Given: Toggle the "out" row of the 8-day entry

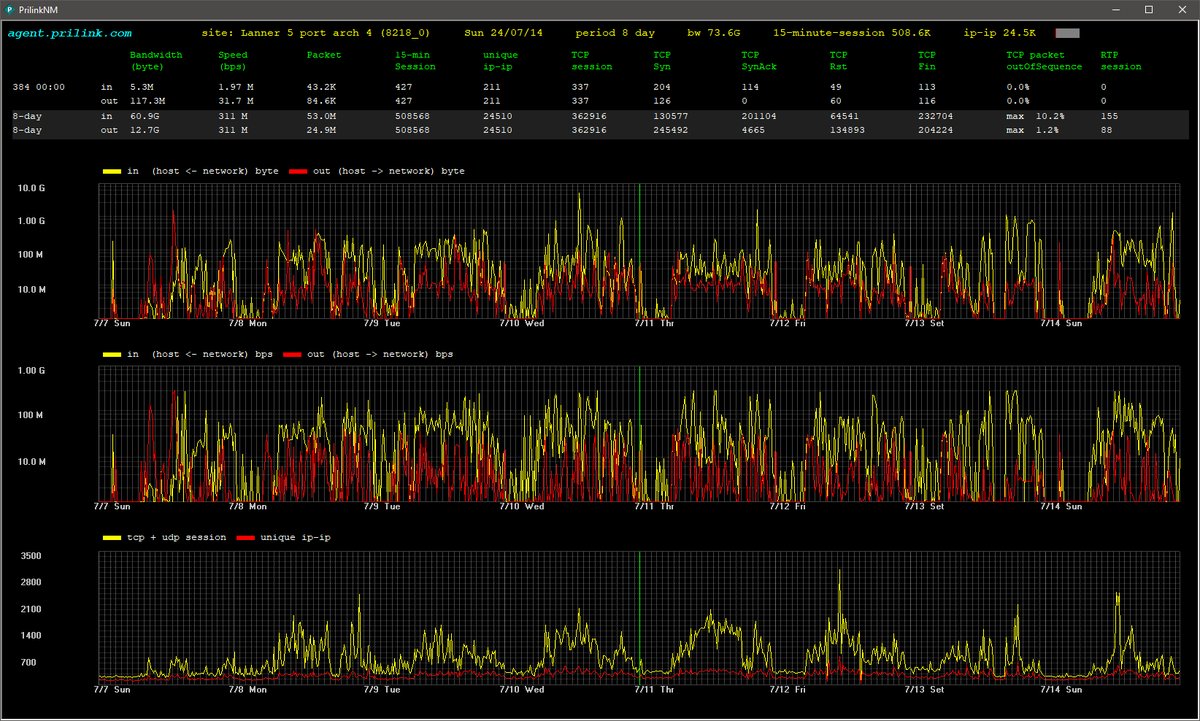Looking at the screenshot, I should tap(110, 129).
